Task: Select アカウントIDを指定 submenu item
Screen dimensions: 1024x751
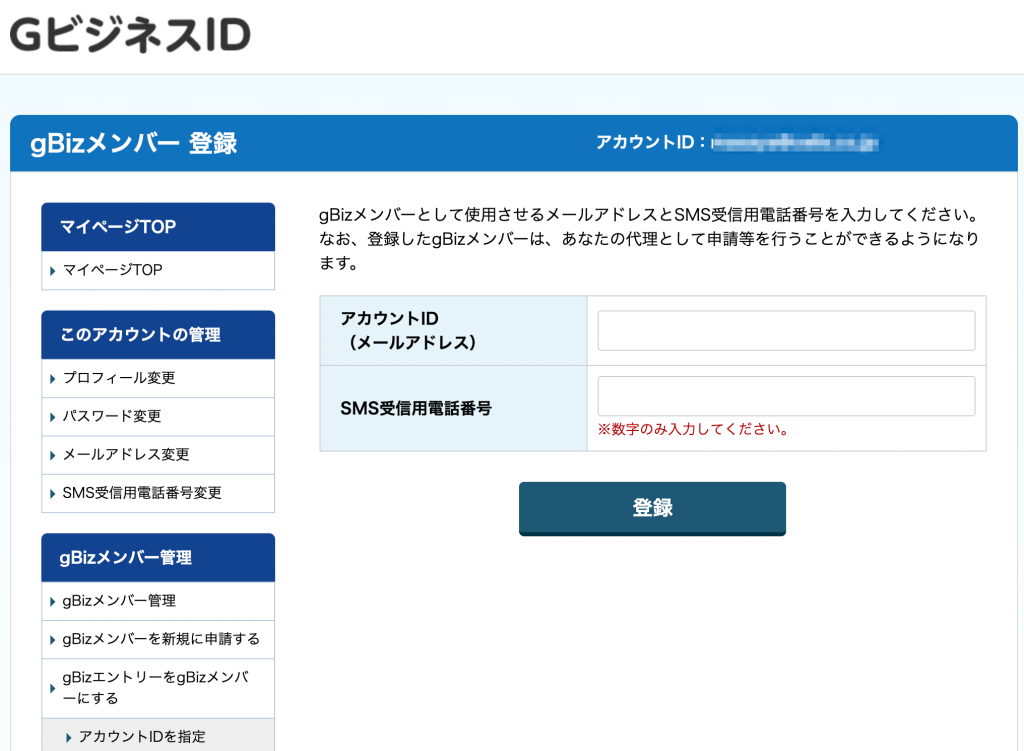Action: click(158, 736)
